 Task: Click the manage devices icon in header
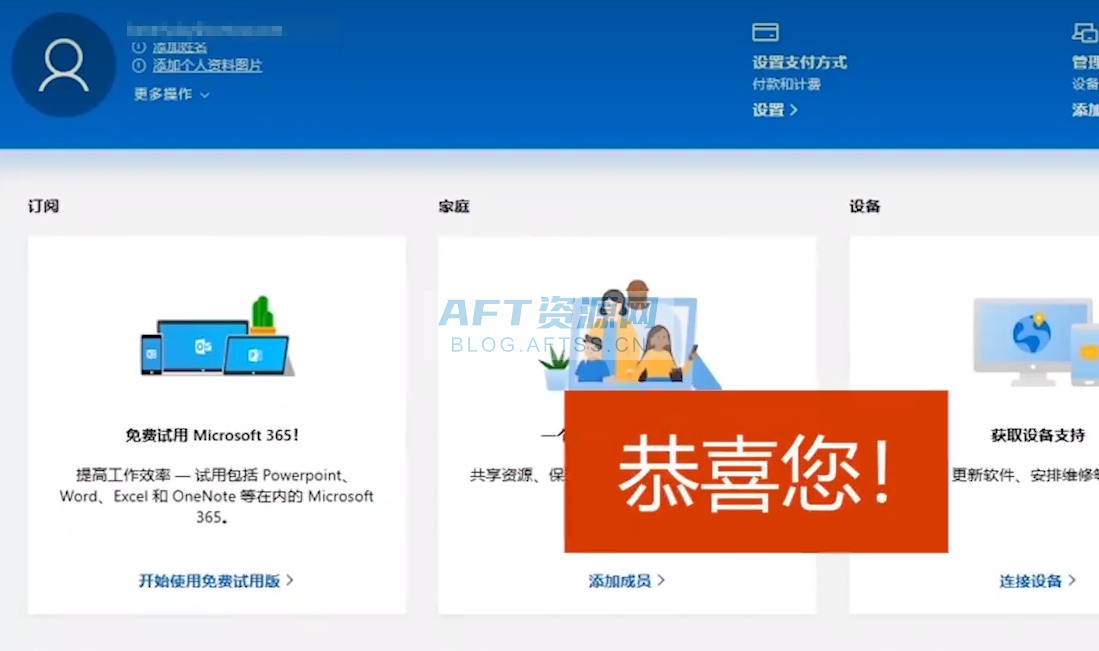(1084, 33)
